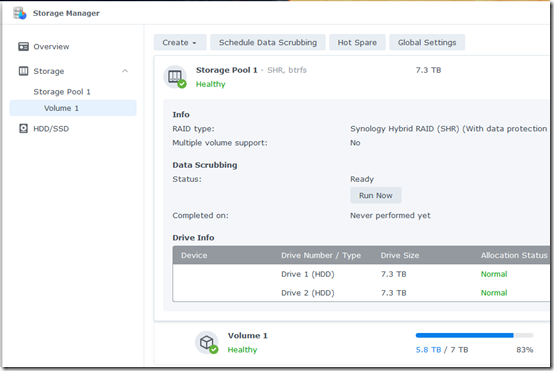The image size is (554, 371).
Task: Click the HDD/SSD drive icon
Action: coord(23,129)
